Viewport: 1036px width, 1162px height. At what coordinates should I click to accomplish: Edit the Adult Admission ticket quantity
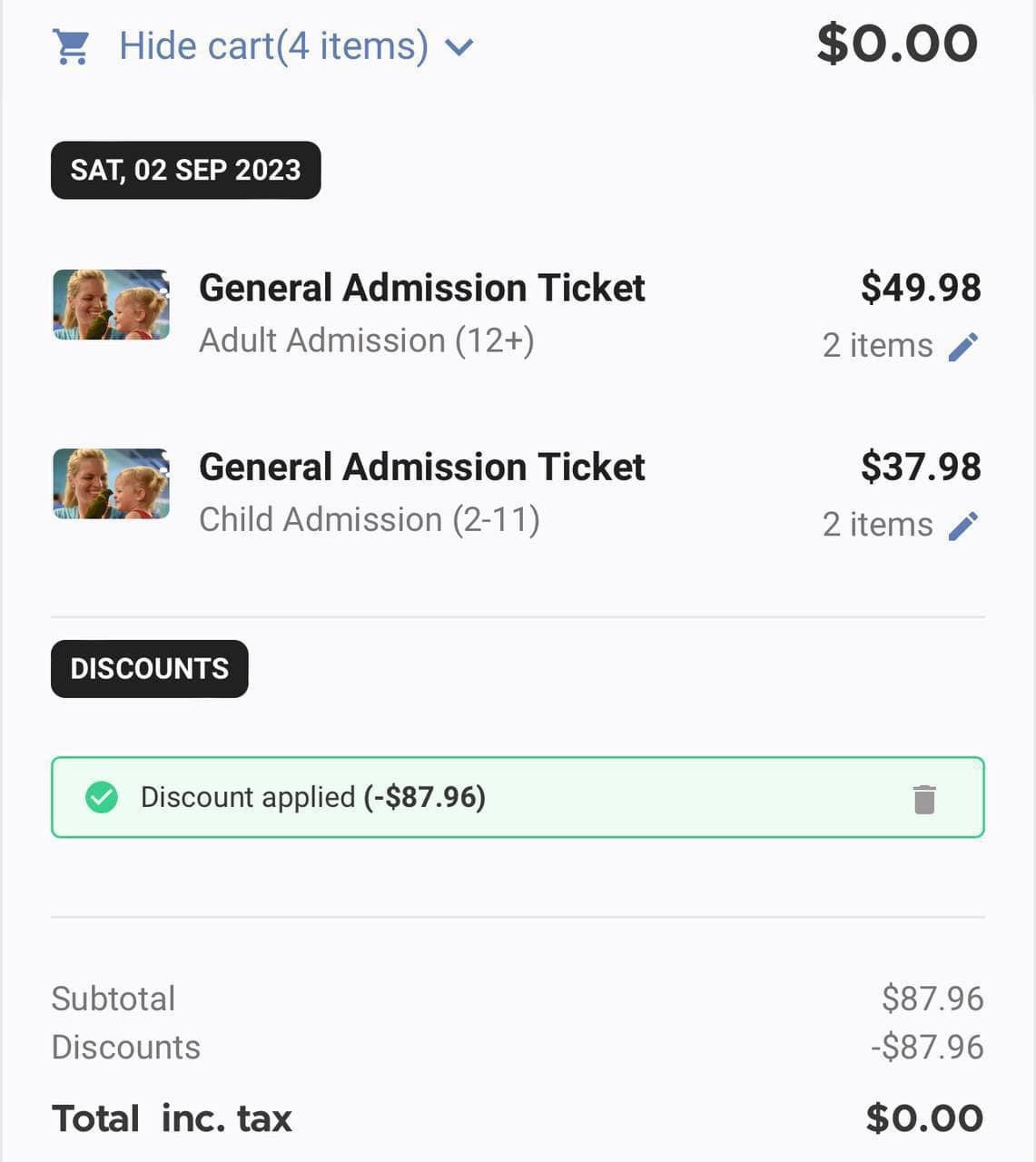pyautogui.click(x=963, y=346)
